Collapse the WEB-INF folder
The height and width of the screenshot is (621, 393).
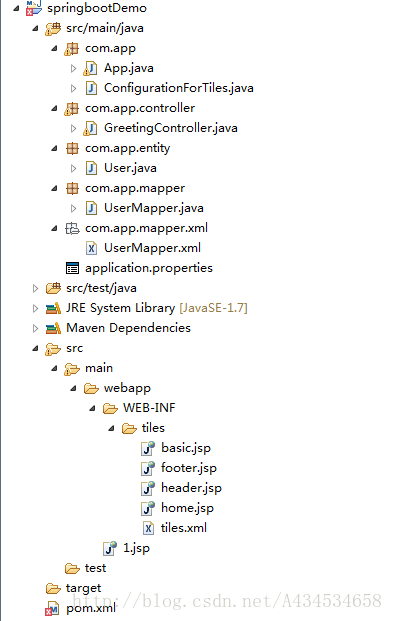92,408
